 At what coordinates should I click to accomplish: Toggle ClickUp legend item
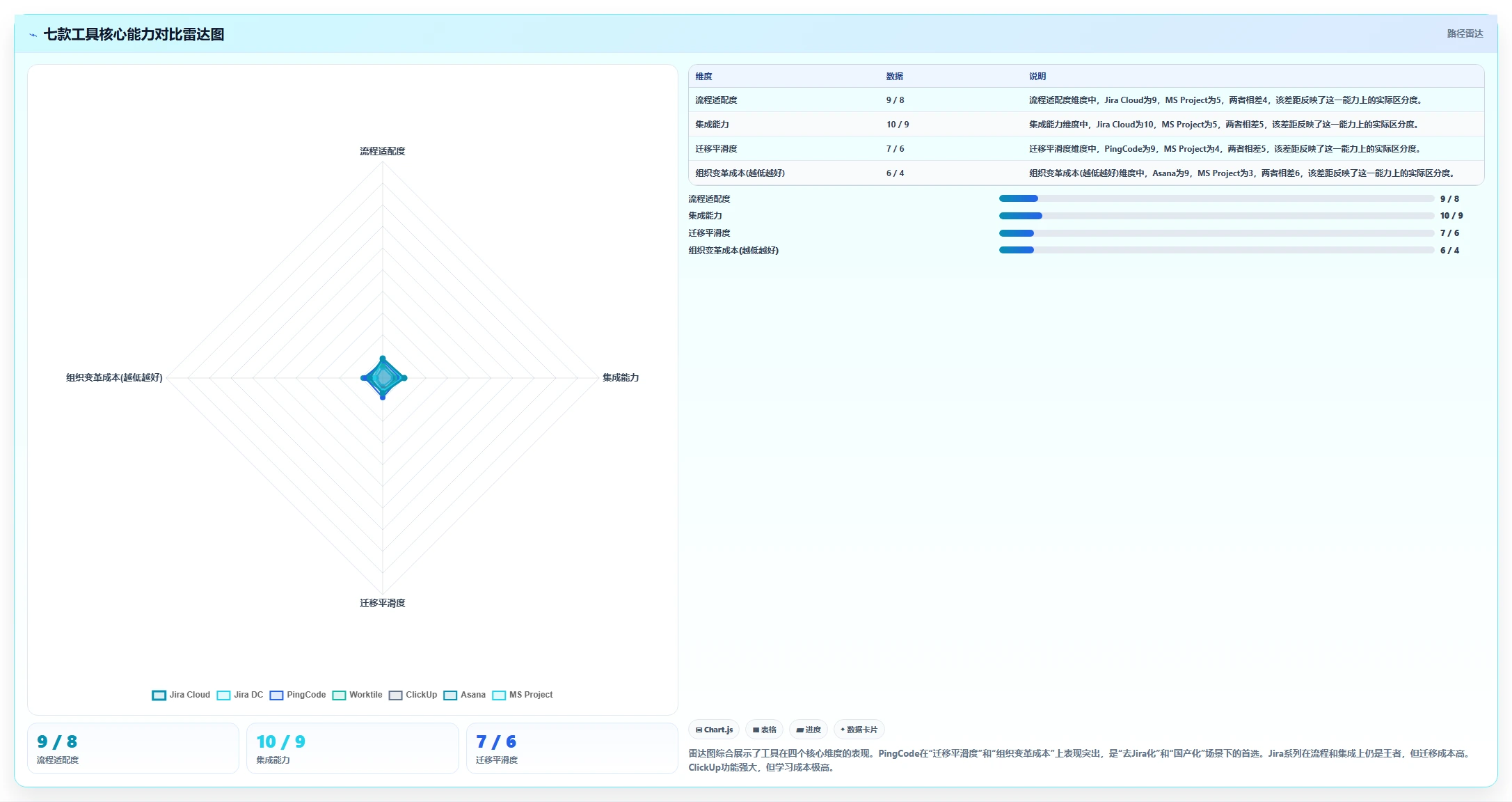[413, 695]
